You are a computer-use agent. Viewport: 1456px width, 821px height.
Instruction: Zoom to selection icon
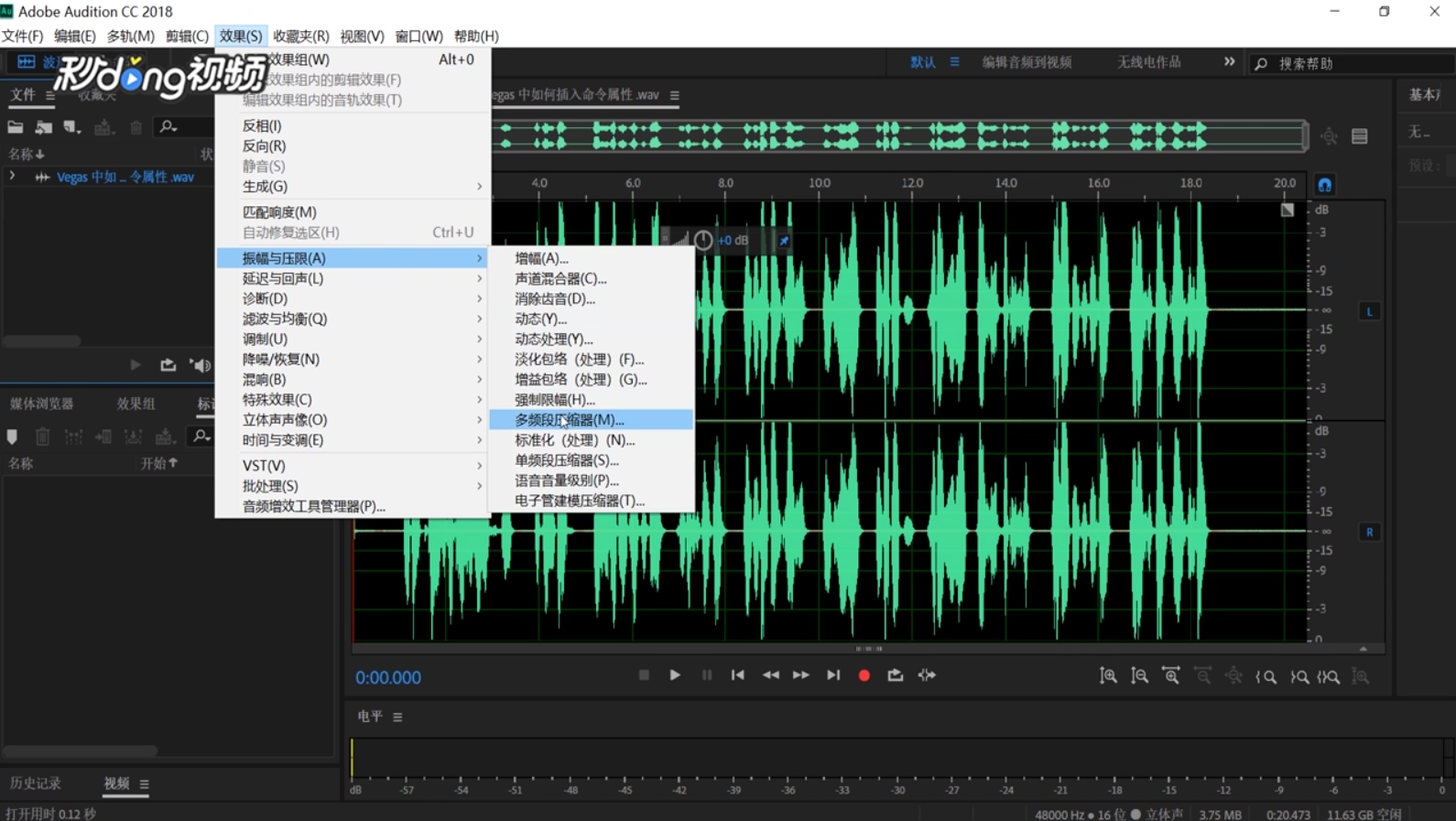click(1329, 677)
